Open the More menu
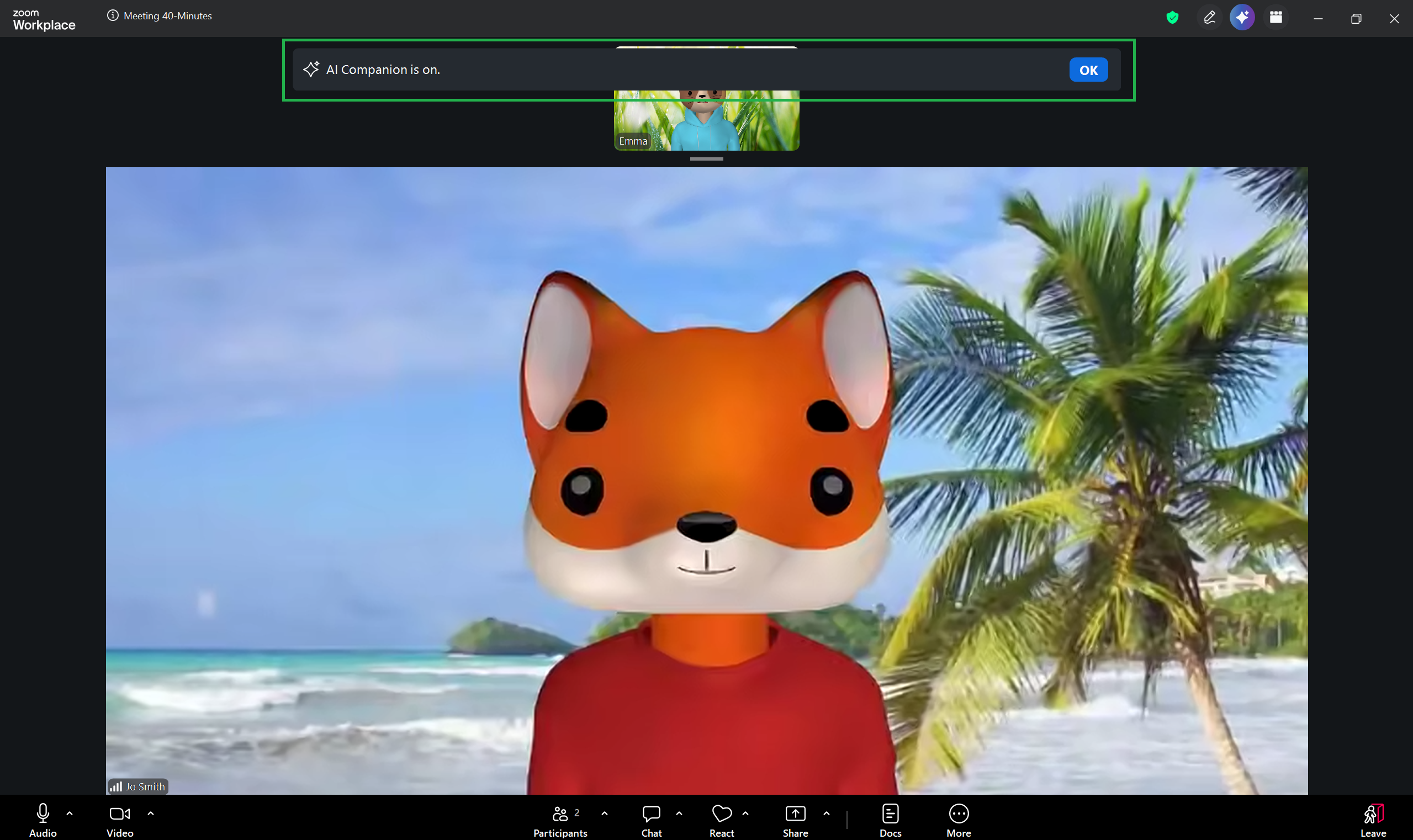This screenshot has width=1413, height=840. coord(958,820)
